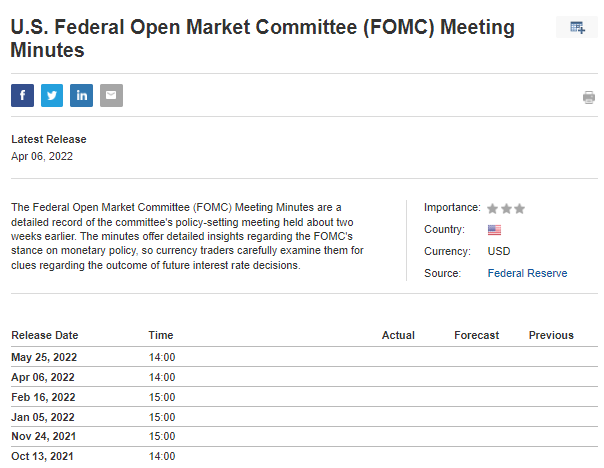Click the Release Date column header
This screenshot has height=468, width=604.
pos(45,335)
